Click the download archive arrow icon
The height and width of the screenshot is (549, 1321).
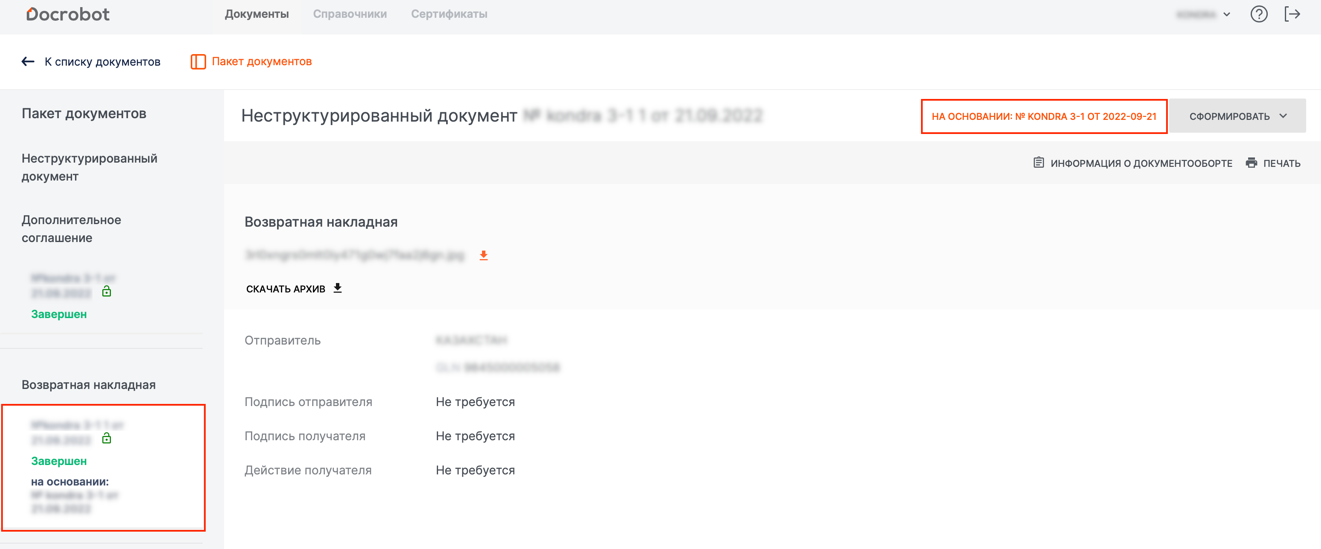click(338, 288)
